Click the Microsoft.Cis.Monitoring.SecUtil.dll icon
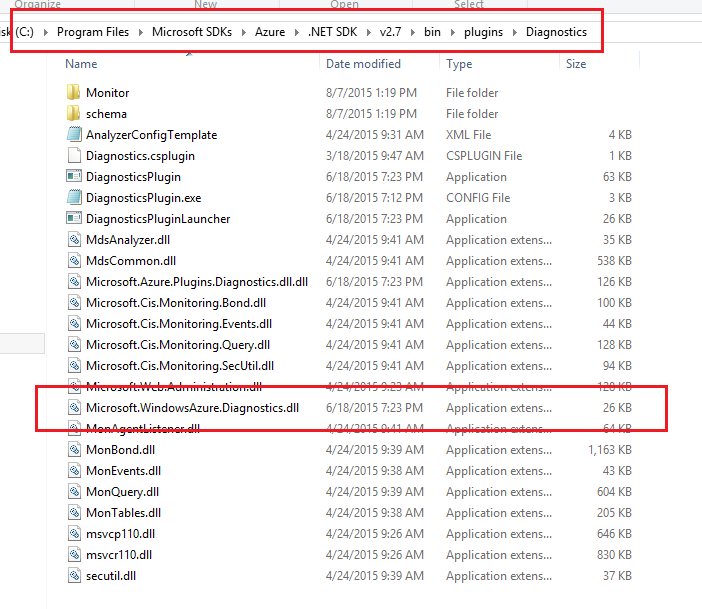702x609 pixels. click(74, 366)
